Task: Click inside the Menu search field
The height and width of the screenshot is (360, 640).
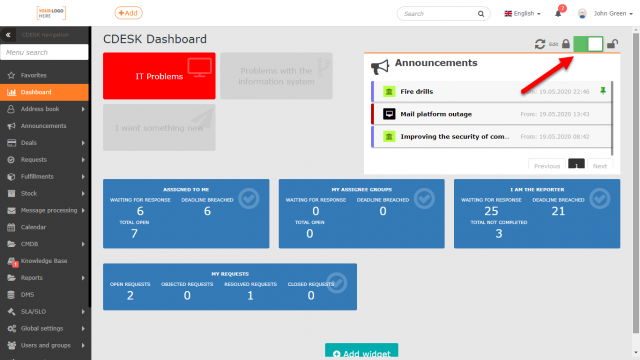Action: pos(44,52)
